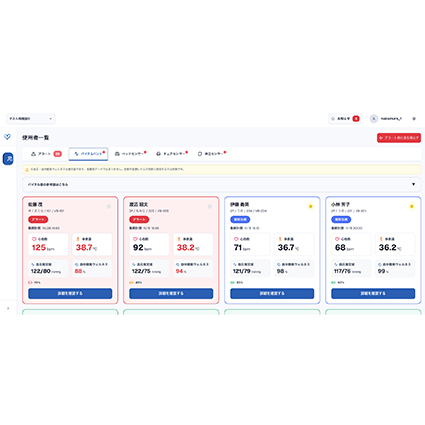This screenshot has height=425, width=425.
Task: Click blood pressure icon above 117/76
Action: pyautogui.click(x=336, y=264)
